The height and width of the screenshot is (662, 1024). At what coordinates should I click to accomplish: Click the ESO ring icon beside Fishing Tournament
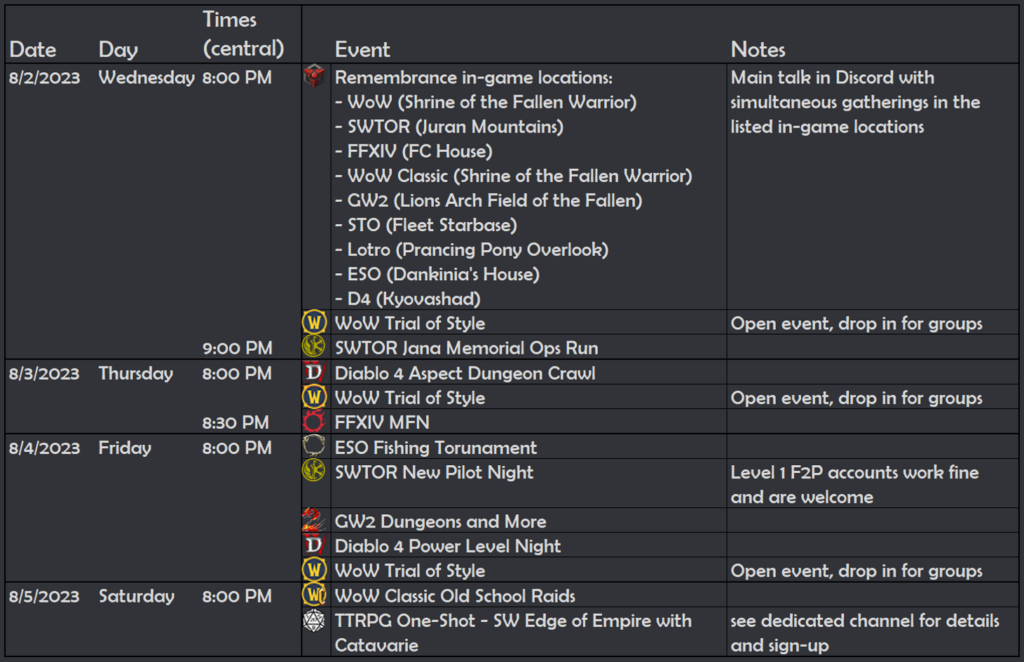coord(314,446)
